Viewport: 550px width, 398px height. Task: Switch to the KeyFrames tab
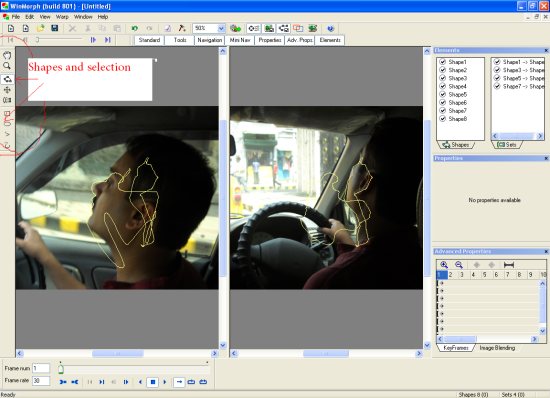tap(456, 348)
